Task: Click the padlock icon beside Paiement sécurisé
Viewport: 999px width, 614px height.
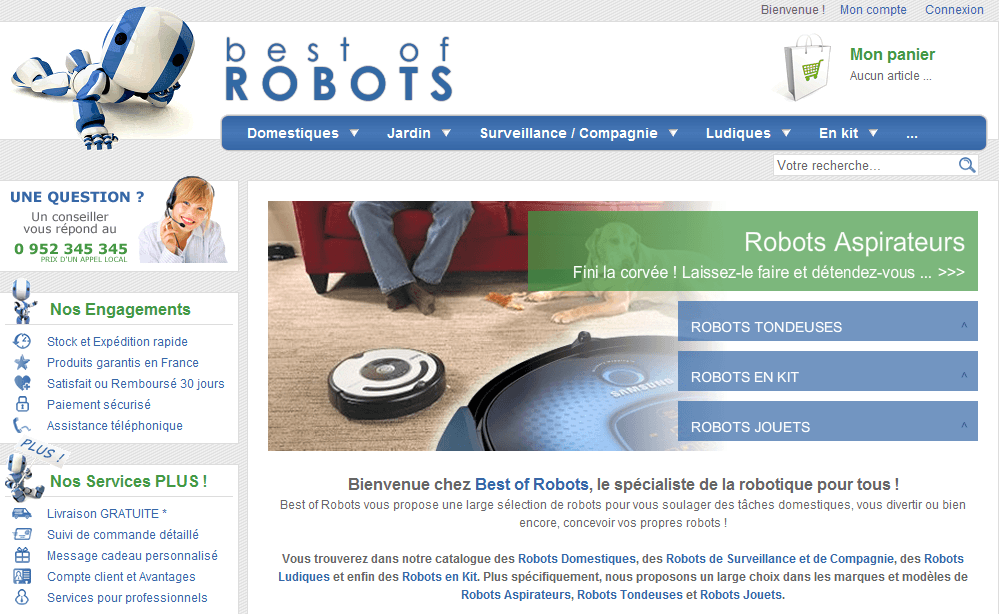Action: tap(22, 404)
